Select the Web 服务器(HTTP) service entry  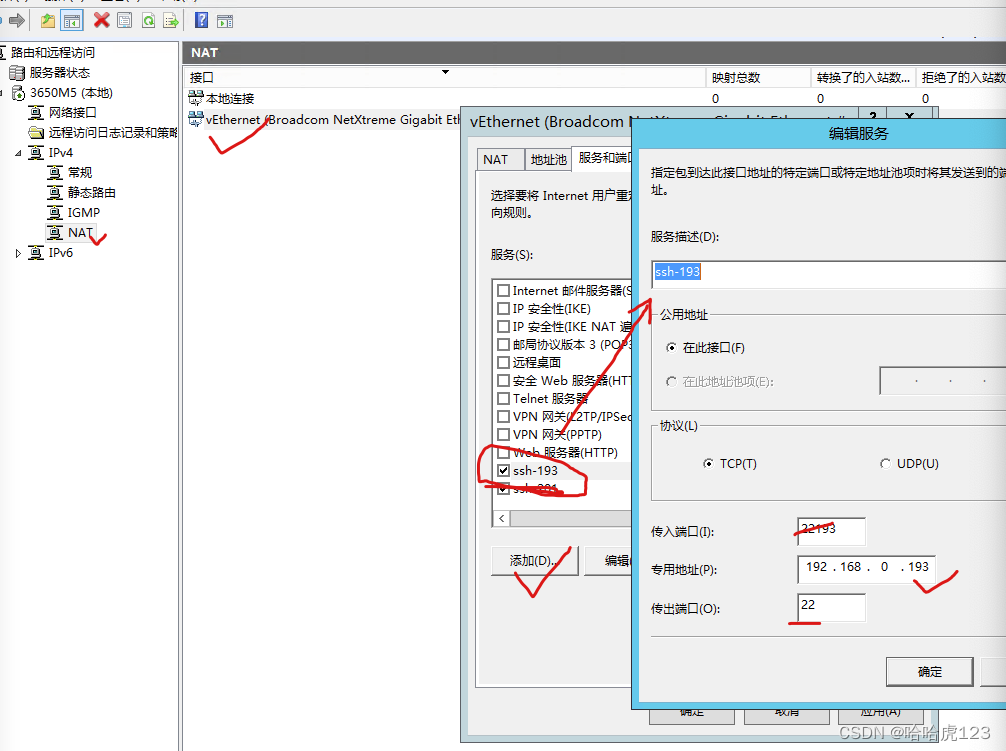pyautogui.click(x=565, y=452)
